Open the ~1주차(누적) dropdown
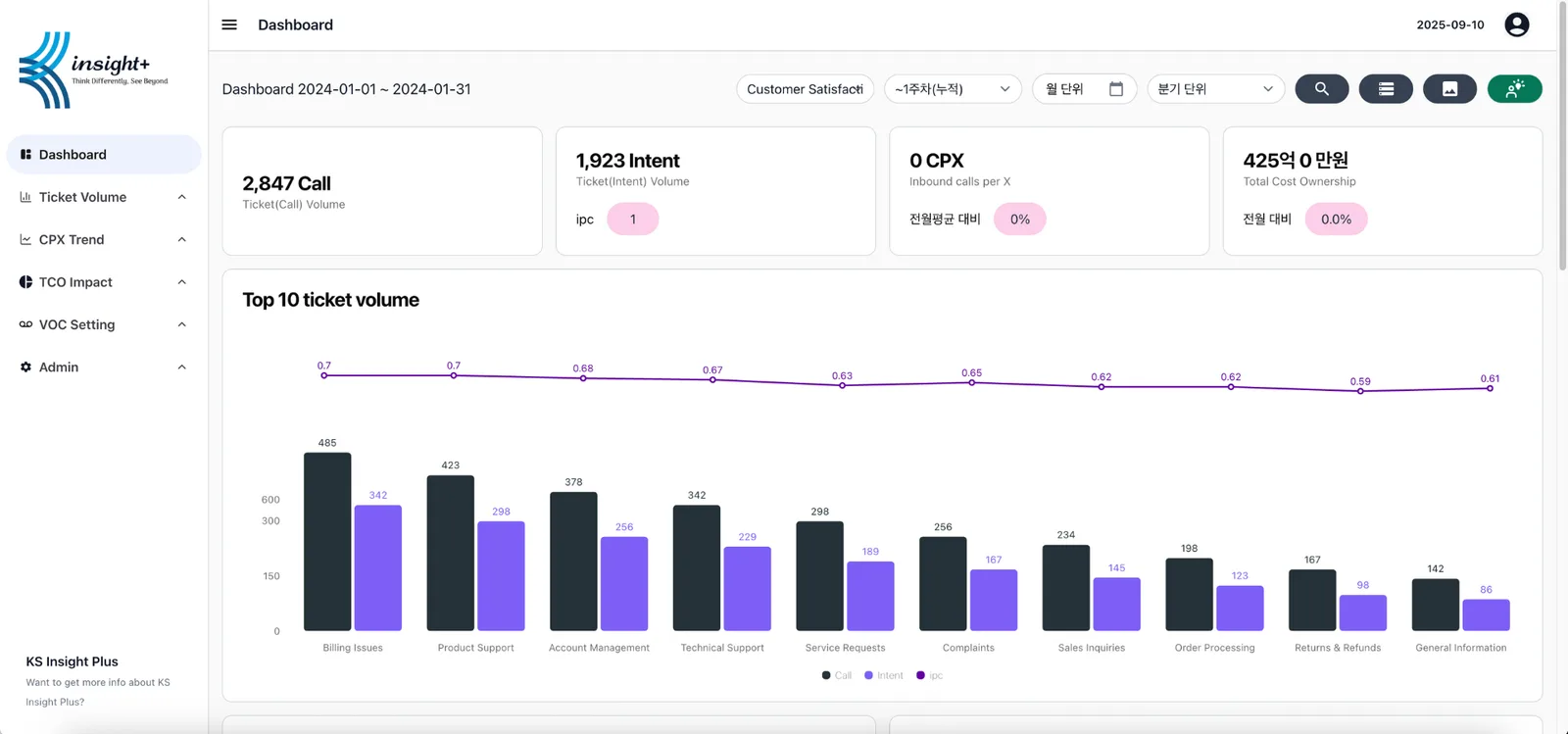Image resolution: width=1568 pixels, height=734 pixels. coord(953,89)
